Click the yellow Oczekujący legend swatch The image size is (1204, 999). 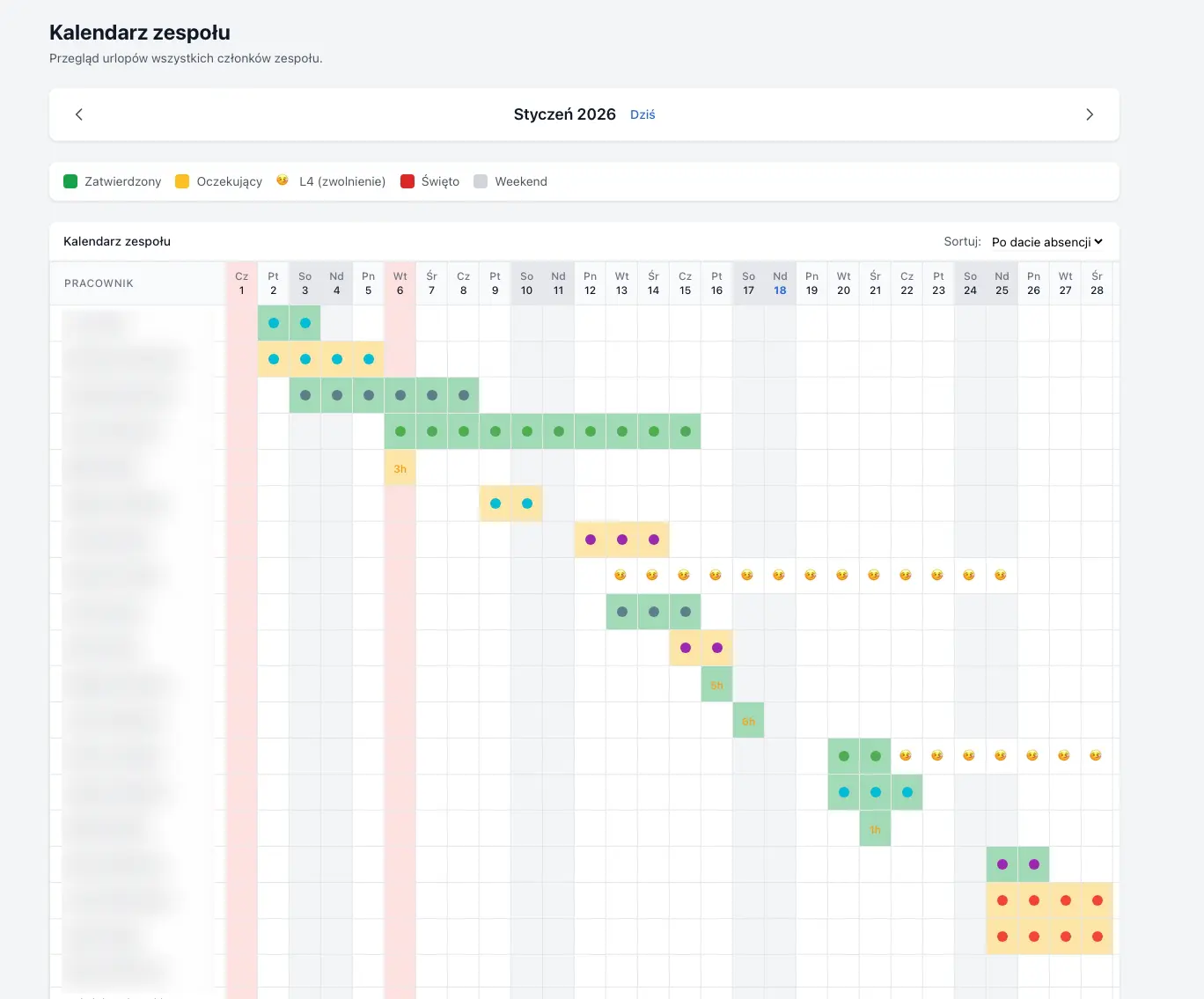pyautogui.click(x=182, y=181)
